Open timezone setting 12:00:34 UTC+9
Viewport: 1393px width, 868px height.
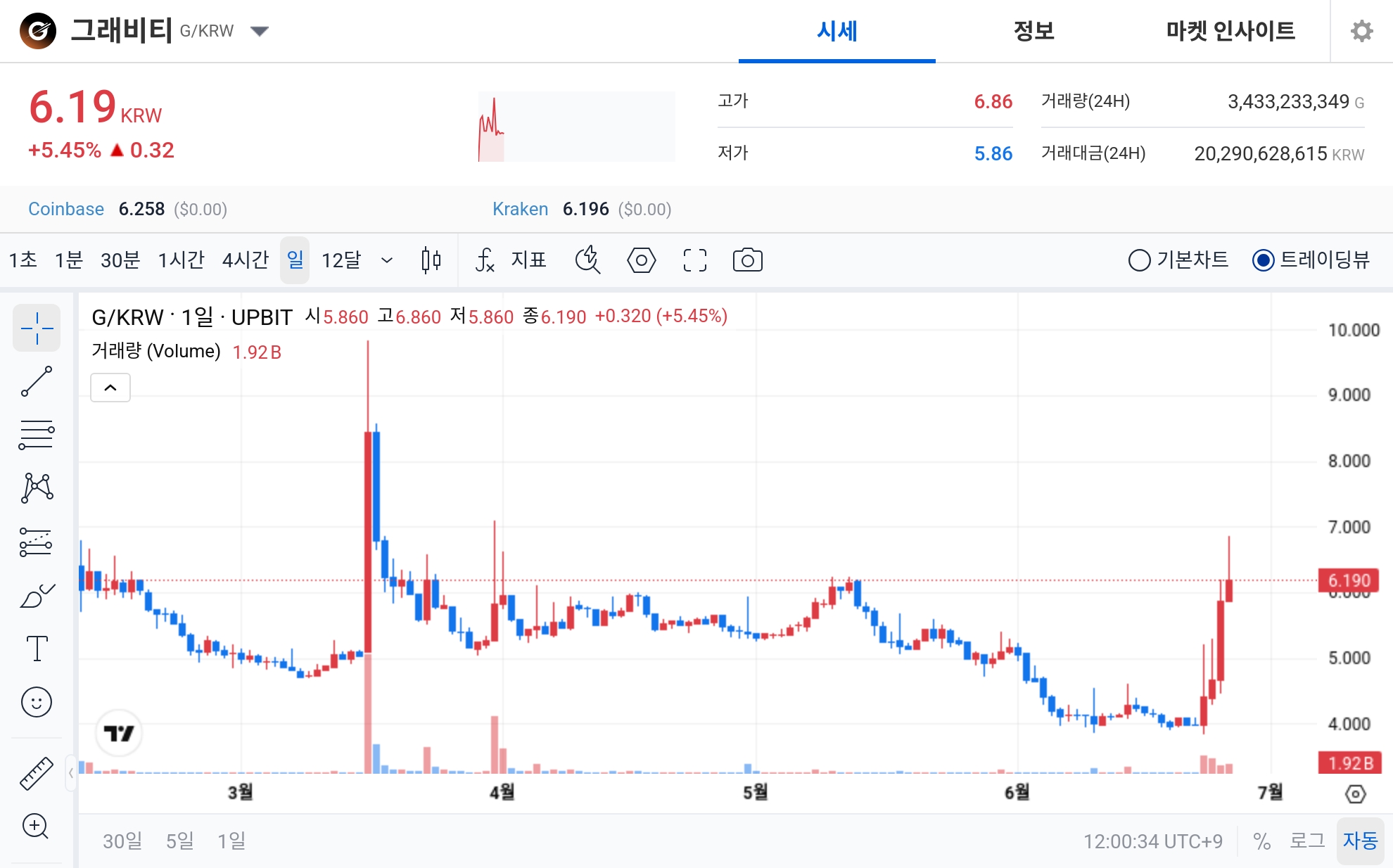[x=1152, y=841]
